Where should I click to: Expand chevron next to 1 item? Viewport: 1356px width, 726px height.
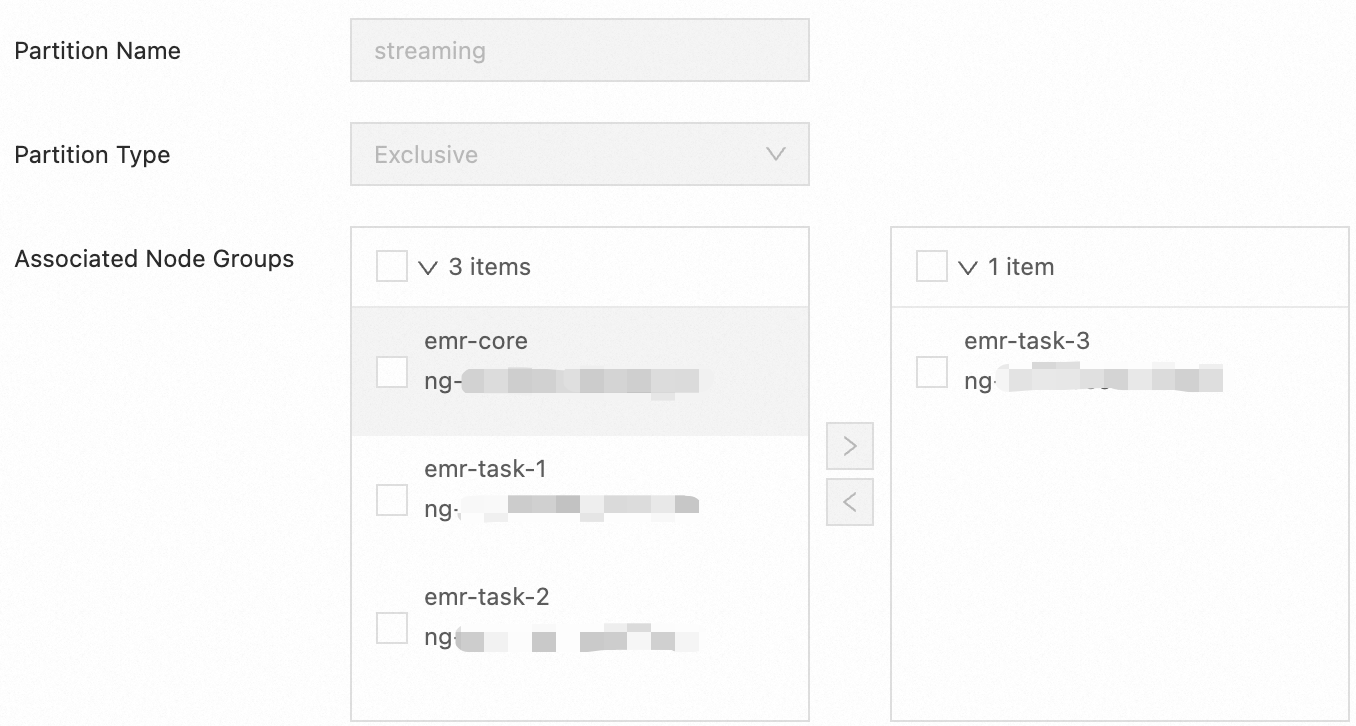[967, 268]
